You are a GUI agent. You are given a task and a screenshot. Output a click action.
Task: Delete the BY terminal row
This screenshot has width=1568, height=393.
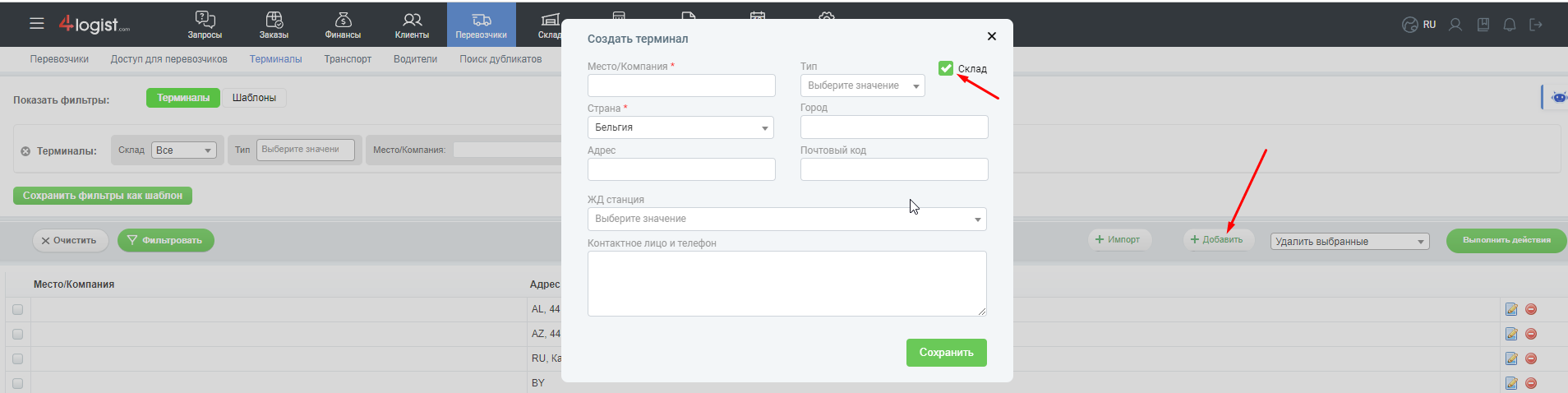tap(1531, 383)
